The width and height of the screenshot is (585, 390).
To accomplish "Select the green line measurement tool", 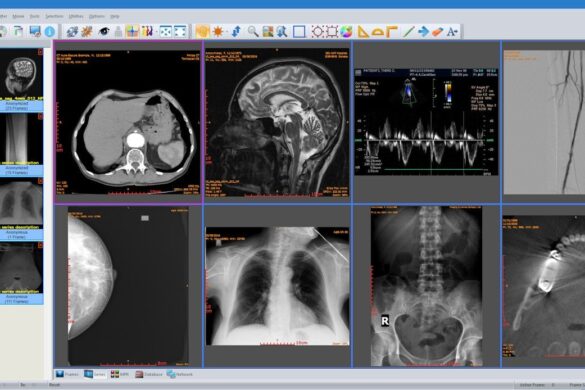I will pyautogui.click(x=409, y=32).
